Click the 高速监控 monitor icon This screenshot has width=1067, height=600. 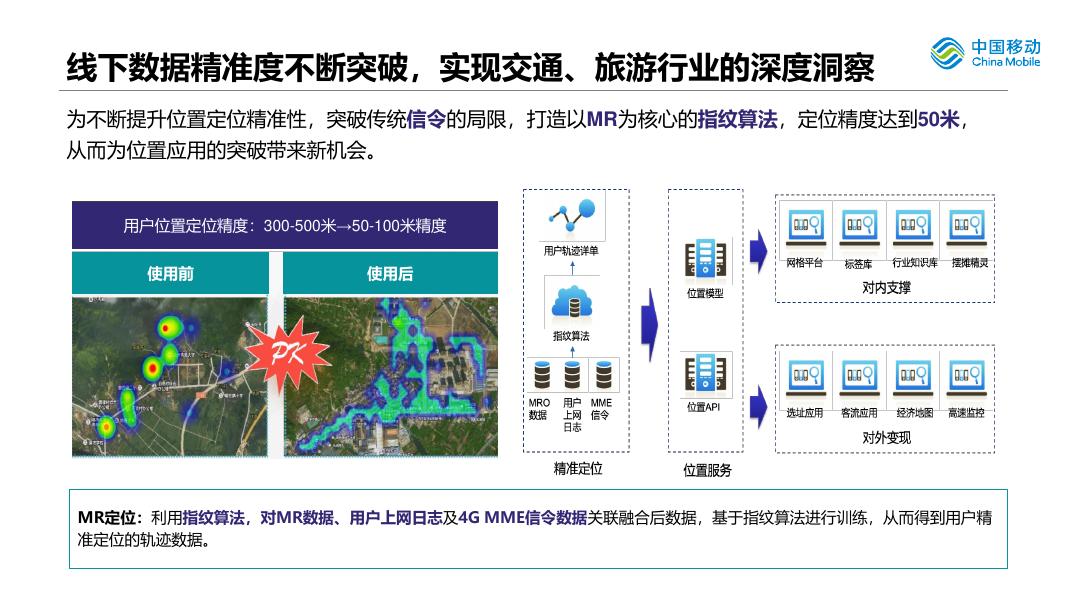pos(966,378)
